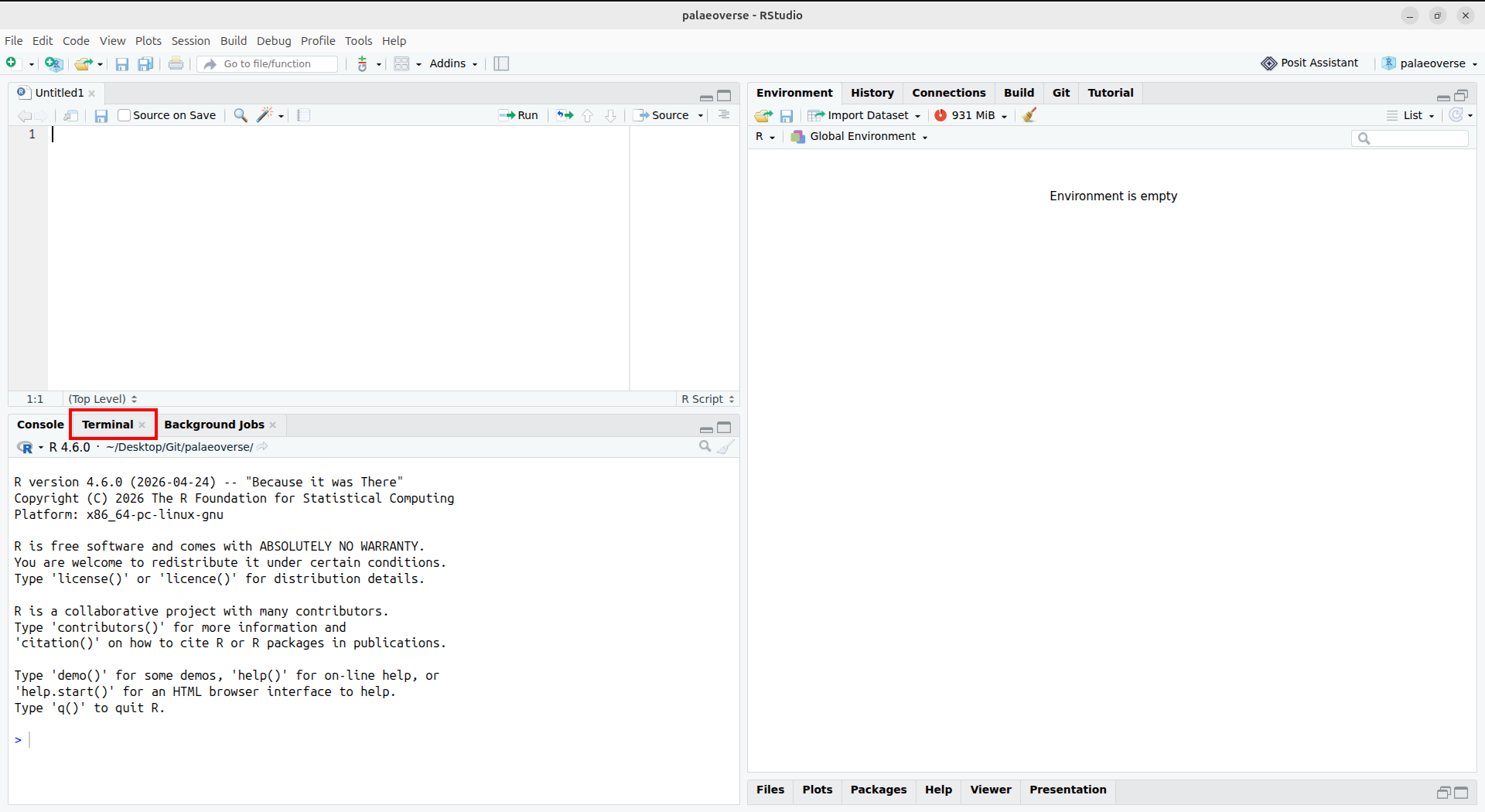
Task: Open the Debug menu
Action: tap(274, 41)
